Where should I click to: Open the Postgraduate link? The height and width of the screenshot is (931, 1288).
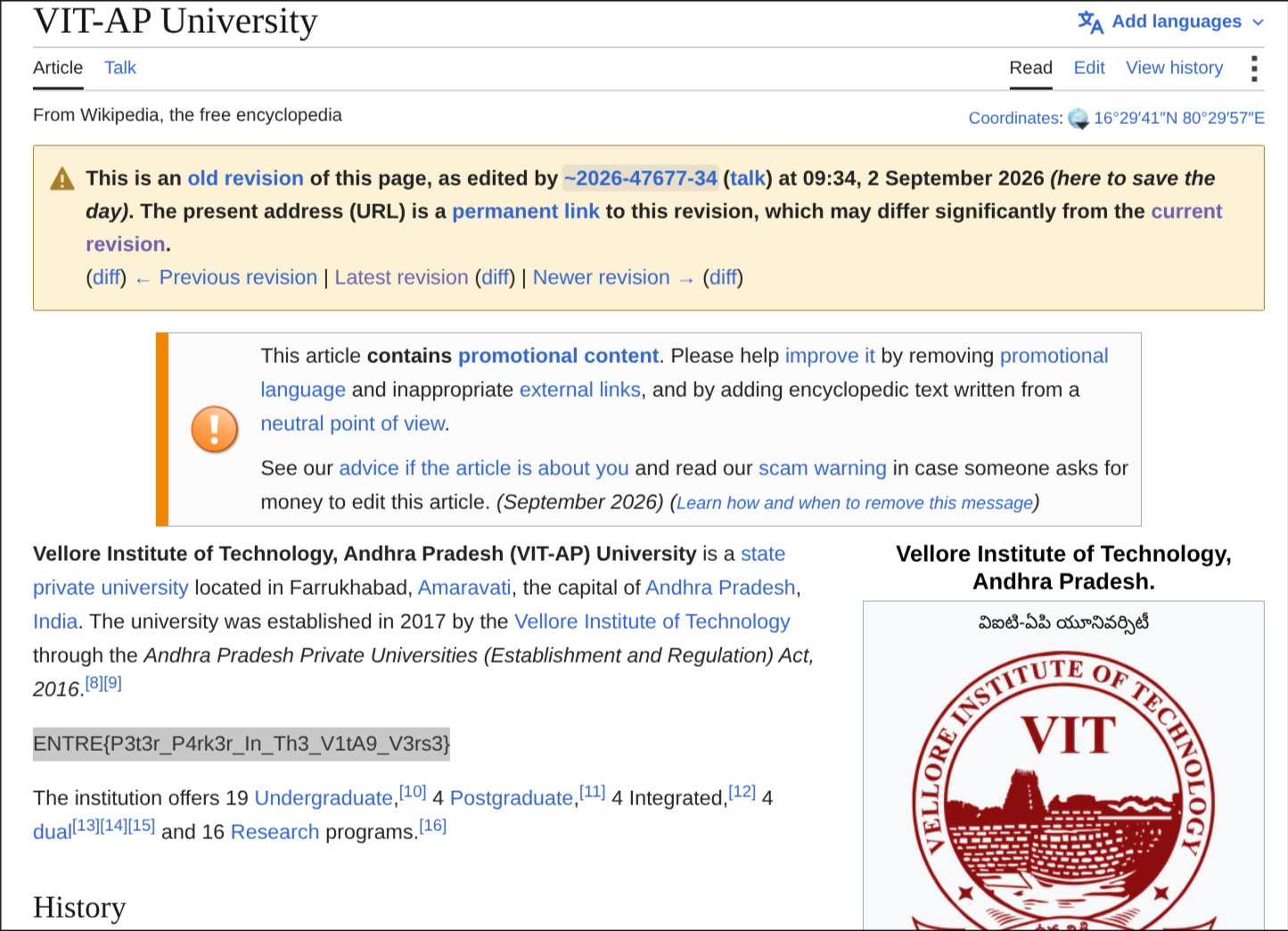[x=512, y=798]
